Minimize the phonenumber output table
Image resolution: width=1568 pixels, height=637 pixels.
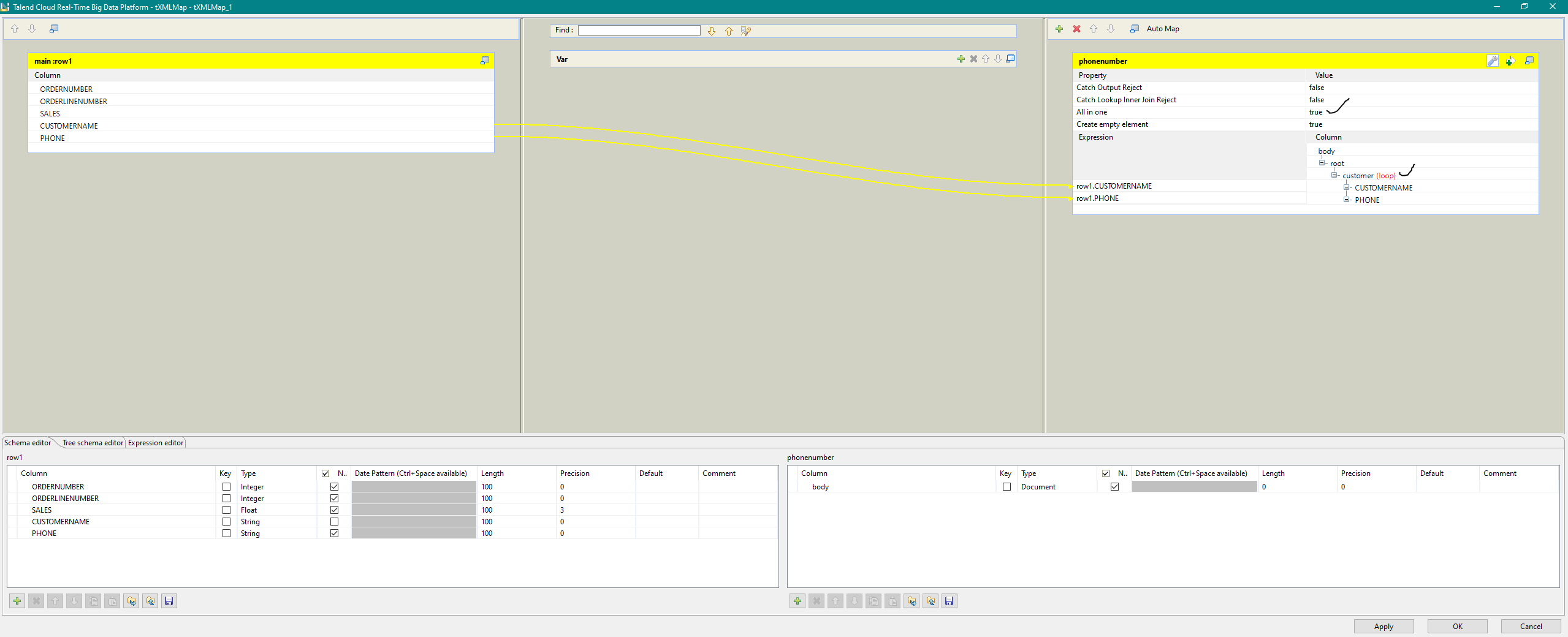[x=1529, y=61]
